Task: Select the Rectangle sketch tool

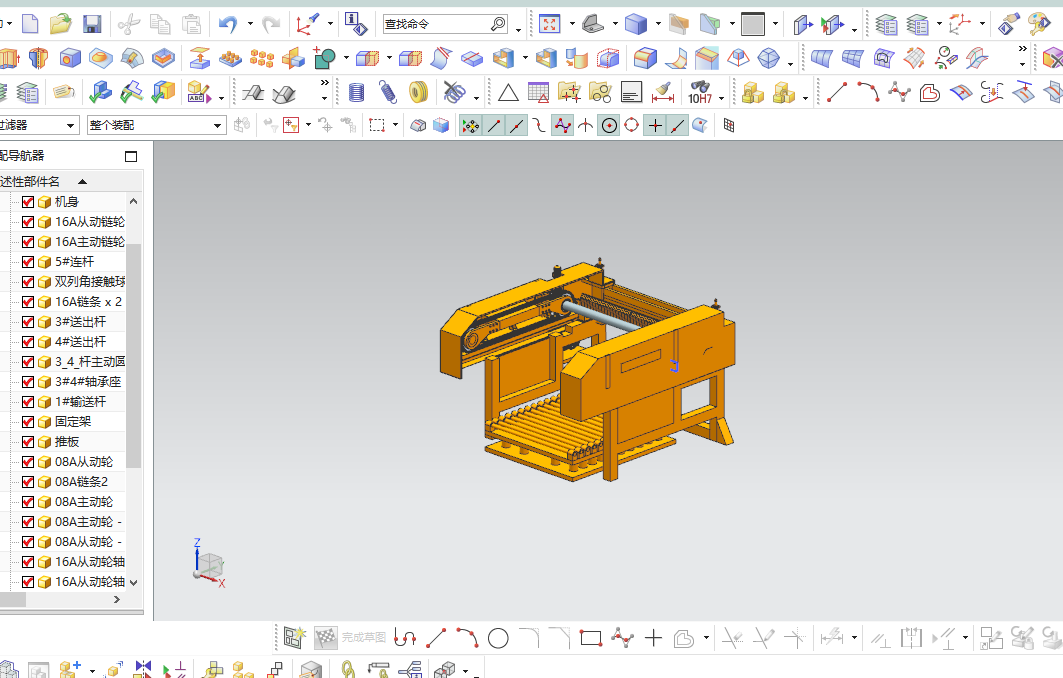Action: tap(590, 638)
